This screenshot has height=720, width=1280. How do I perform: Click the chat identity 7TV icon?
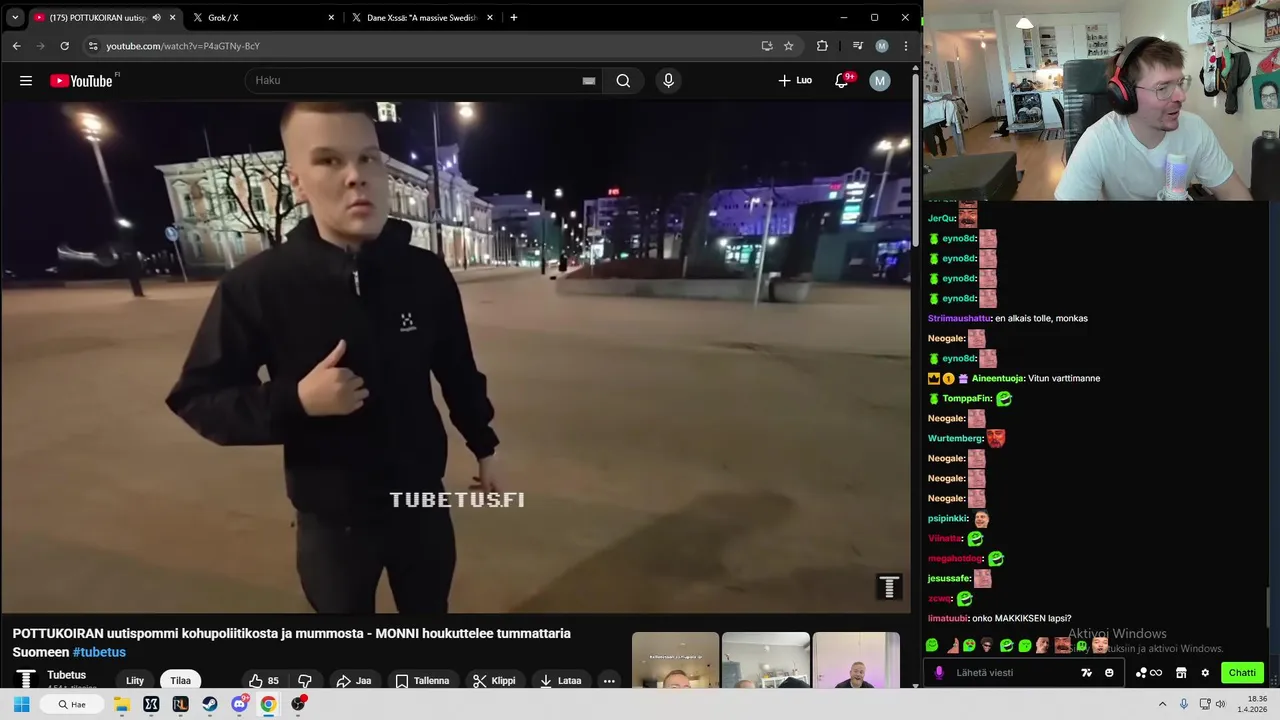point(1087,673)
